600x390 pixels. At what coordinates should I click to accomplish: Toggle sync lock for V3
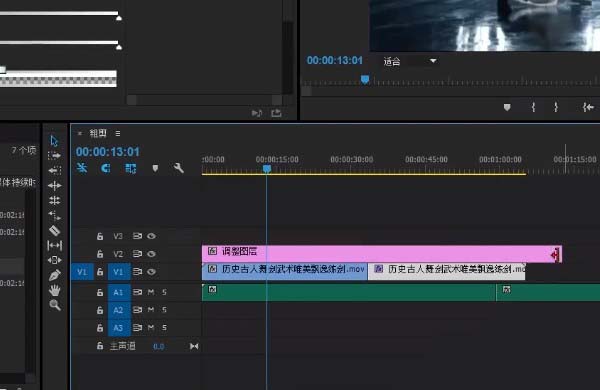[x=137, y=236]
